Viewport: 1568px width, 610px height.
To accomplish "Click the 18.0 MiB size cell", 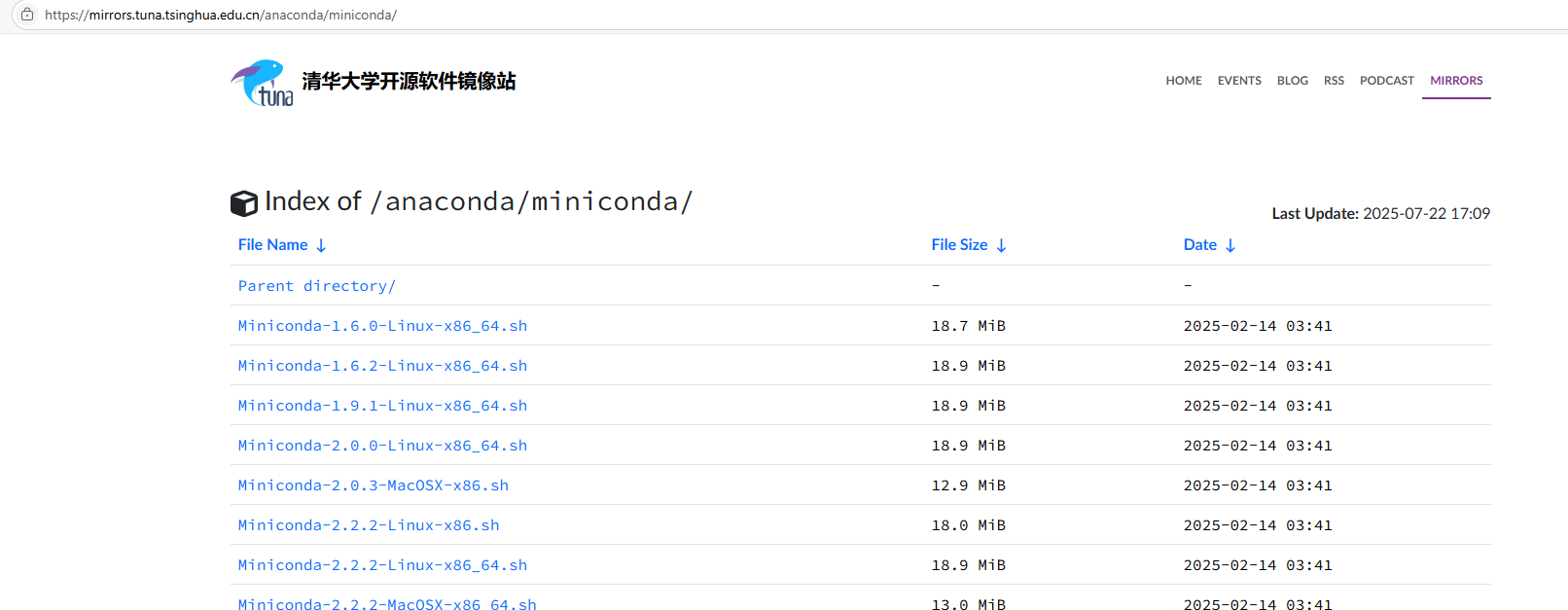I will pos(969,525).
